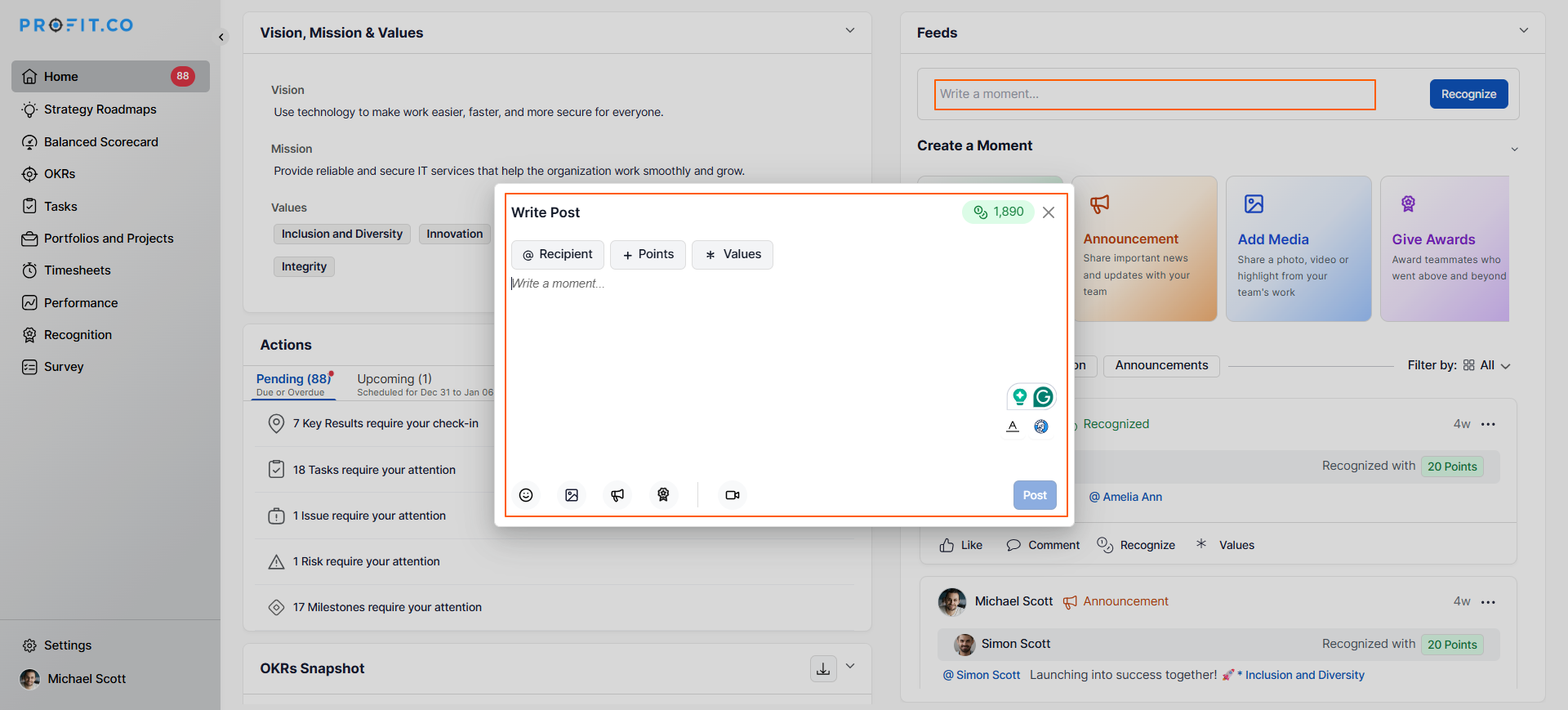This screenshot has width=1568, height=710.
Task: Open the @ Amelia Ann mention link
Action: pos(1125,497)
